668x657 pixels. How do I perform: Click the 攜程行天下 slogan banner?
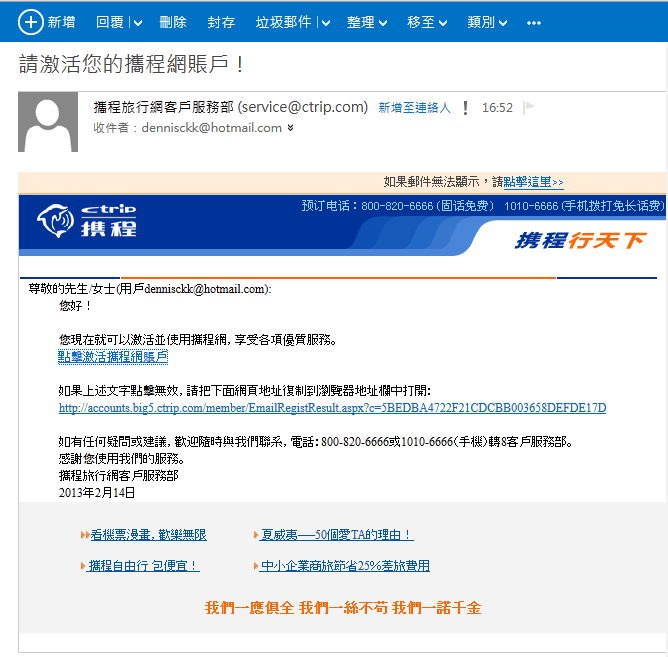[x=581, y=241]
